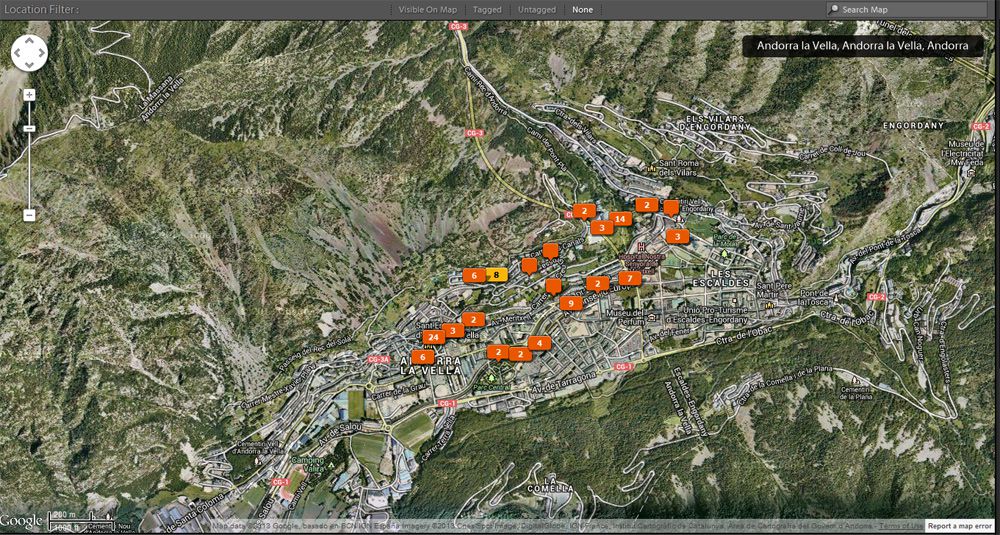1000x535 pixels.
Task: Select the 2 marker on Av. Meritxell
Action: coord(473,319)
